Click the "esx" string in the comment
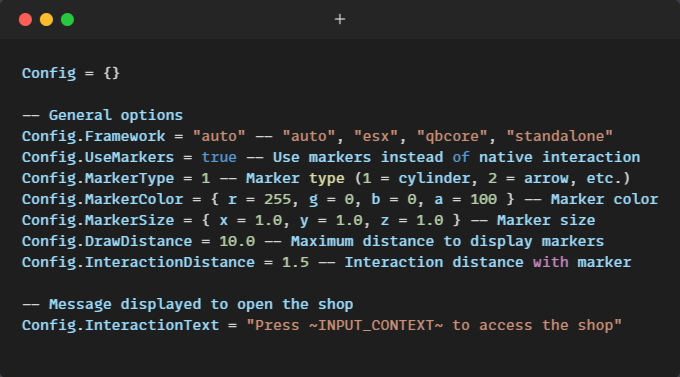This screenshot has height=377, width=680. (x=376, y=136)
